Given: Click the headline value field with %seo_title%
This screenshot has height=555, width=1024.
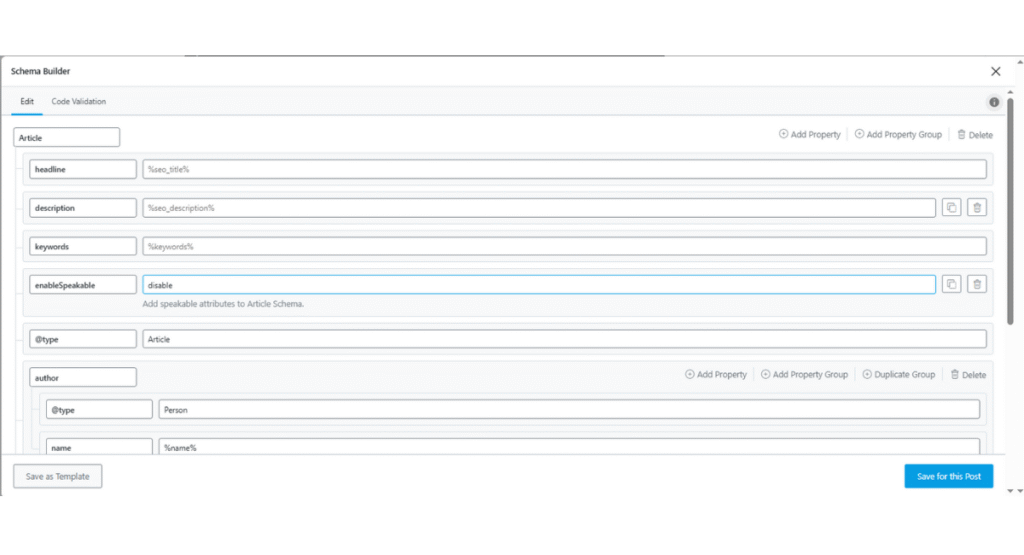Looking at the screenshot, I should click(x=564, y=170).
